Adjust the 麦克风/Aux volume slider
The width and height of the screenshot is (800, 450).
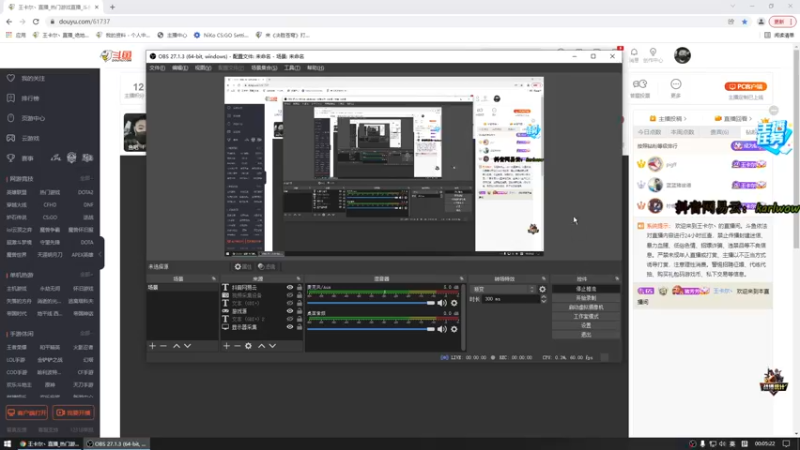(x=371, y=303)
